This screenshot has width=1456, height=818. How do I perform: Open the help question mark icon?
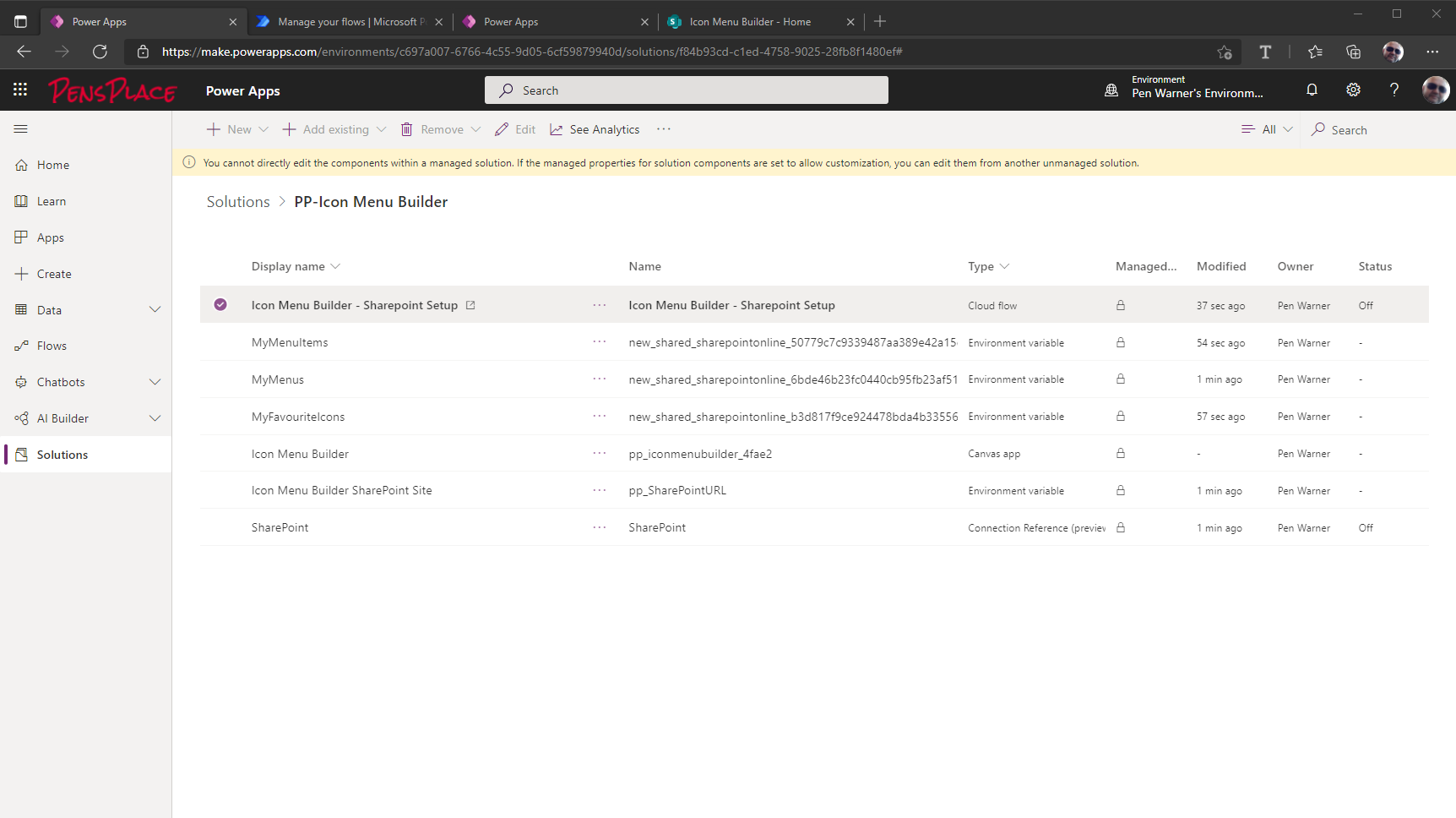[1394, 90]
